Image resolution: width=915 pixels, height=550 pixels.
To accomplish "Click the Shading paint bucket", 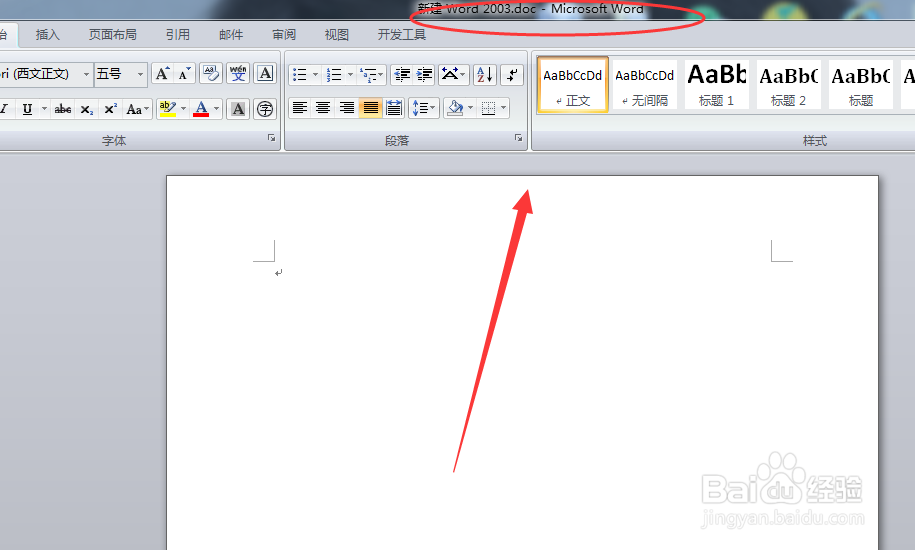I will pyautogui.click(x=455, y=108).
